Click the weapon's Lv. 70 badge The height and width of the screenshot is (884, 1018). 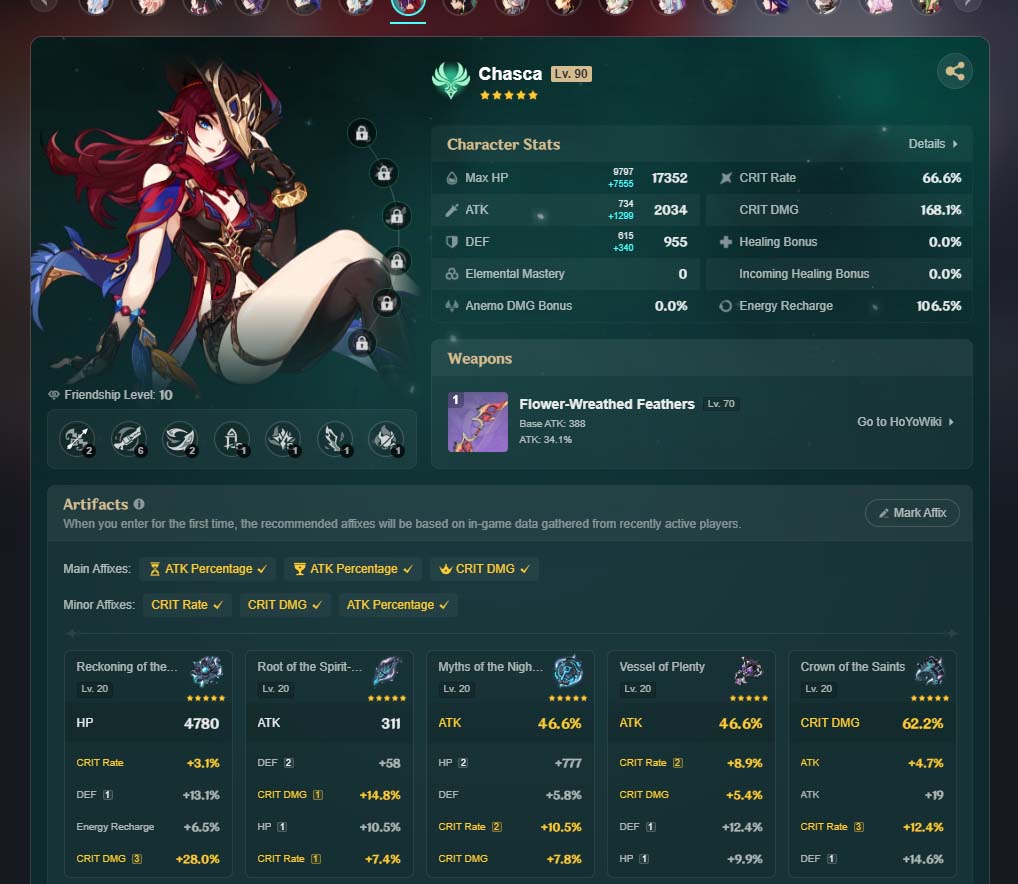(x=721, y=404)
